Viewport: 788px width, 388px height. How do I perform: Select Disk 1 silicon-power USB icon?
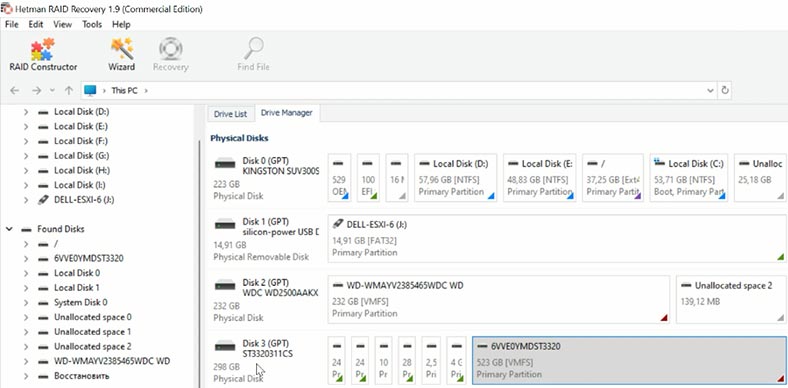pos(225,224)
